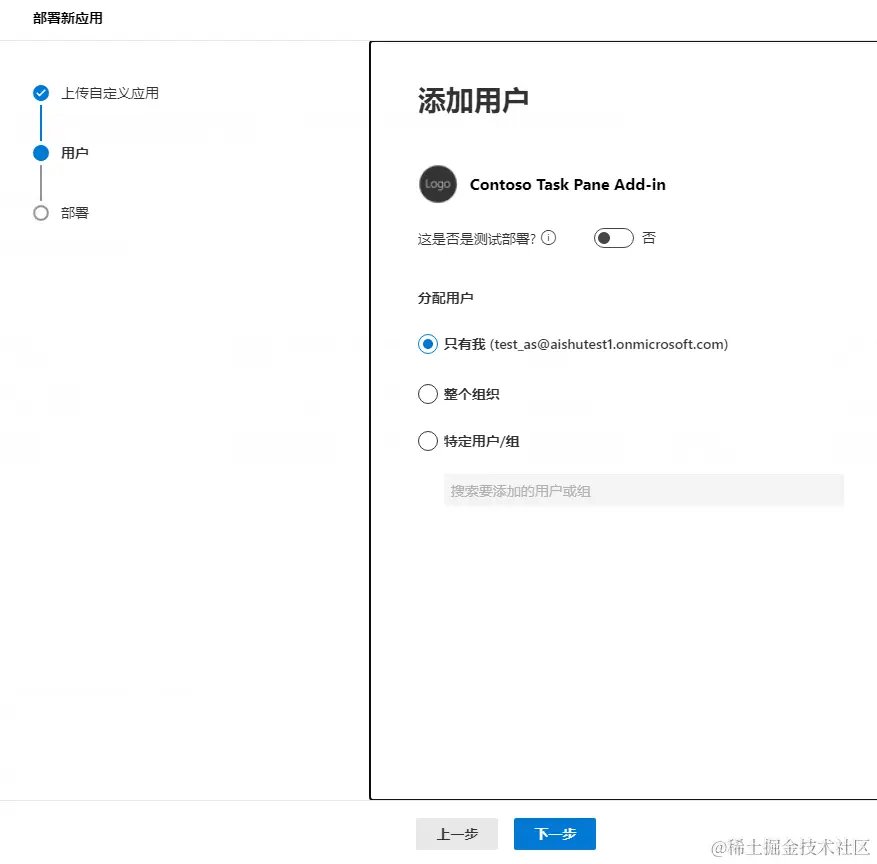
Task: Click the 稀土掘金技术社区 watermark link
Action: pyautogui.click(x=790, y=845)
